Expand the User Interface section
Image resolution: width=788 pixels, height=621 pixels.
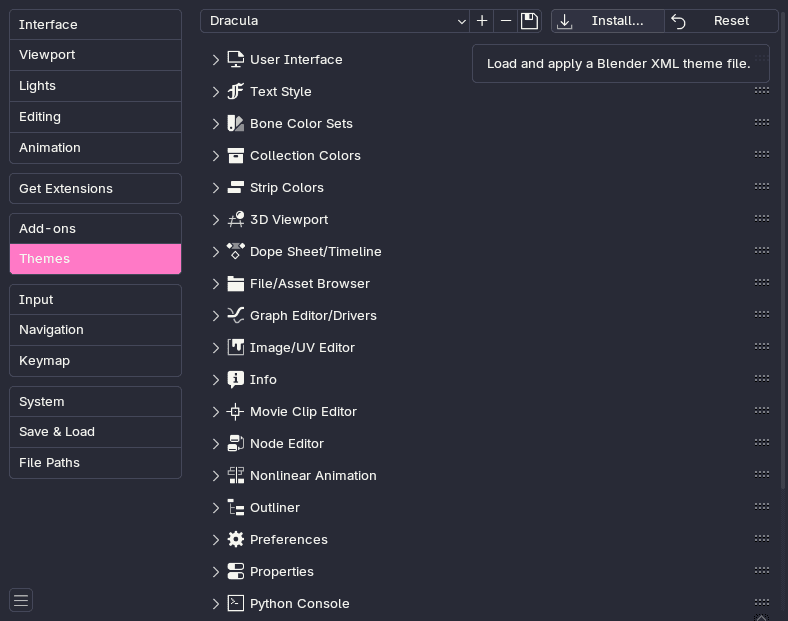pyautogui.click(x=216, y=60)
